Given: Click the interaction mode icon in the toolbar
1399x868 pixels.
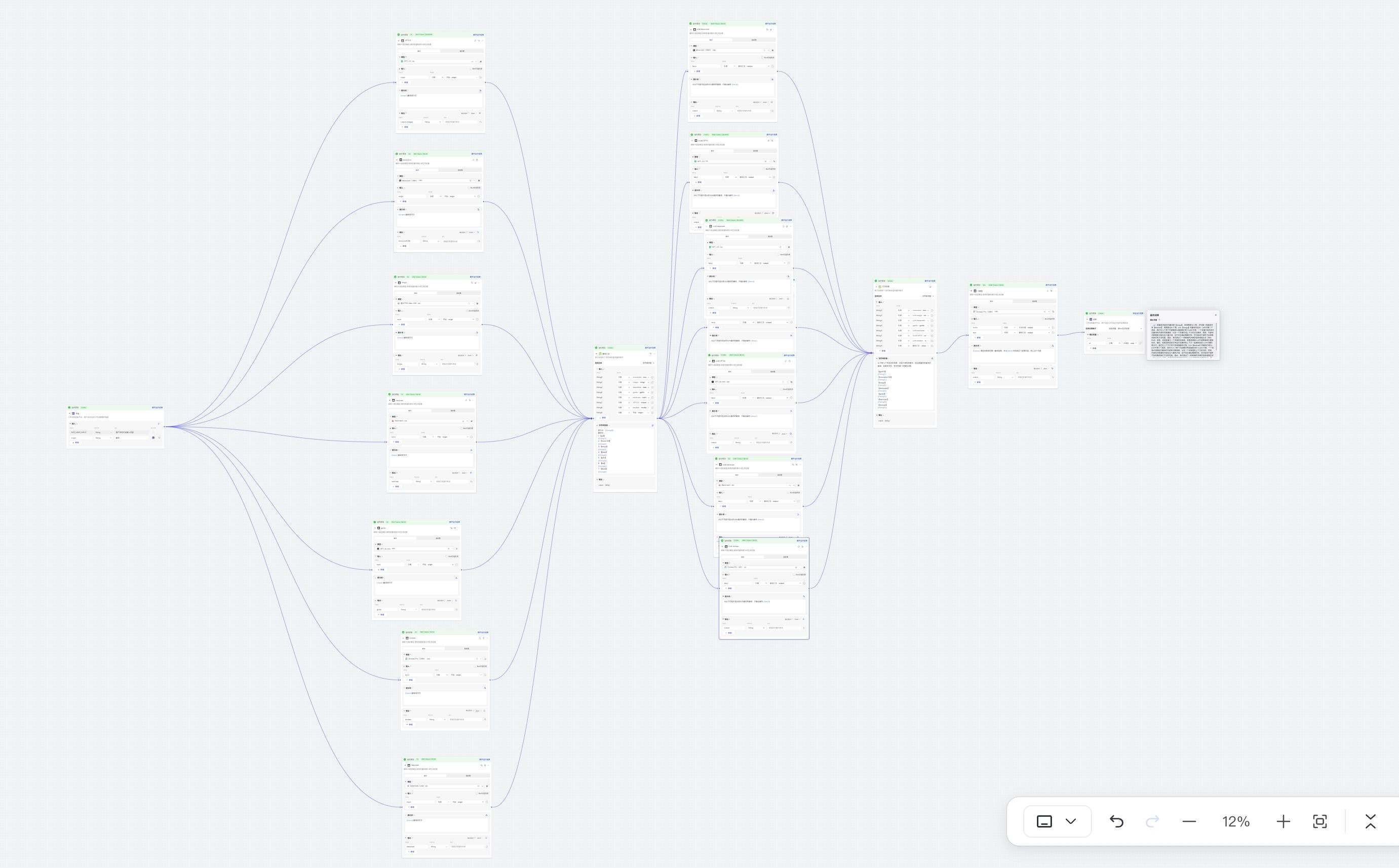Looking at the screenshot, I should point(1044,821).
